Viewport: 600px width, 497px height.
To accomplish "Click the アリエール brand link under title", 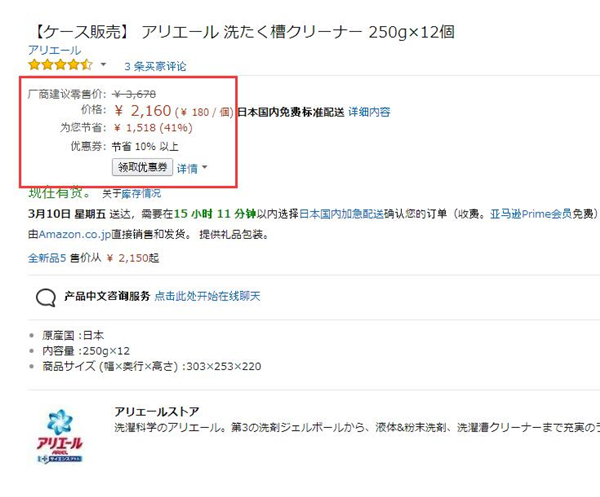I will 54,50.
